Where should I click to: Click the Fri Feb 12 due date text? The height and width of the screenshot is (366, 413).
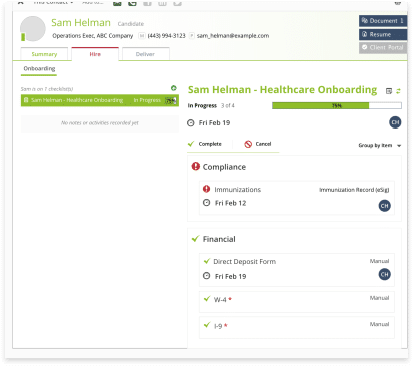coord(230,203)
